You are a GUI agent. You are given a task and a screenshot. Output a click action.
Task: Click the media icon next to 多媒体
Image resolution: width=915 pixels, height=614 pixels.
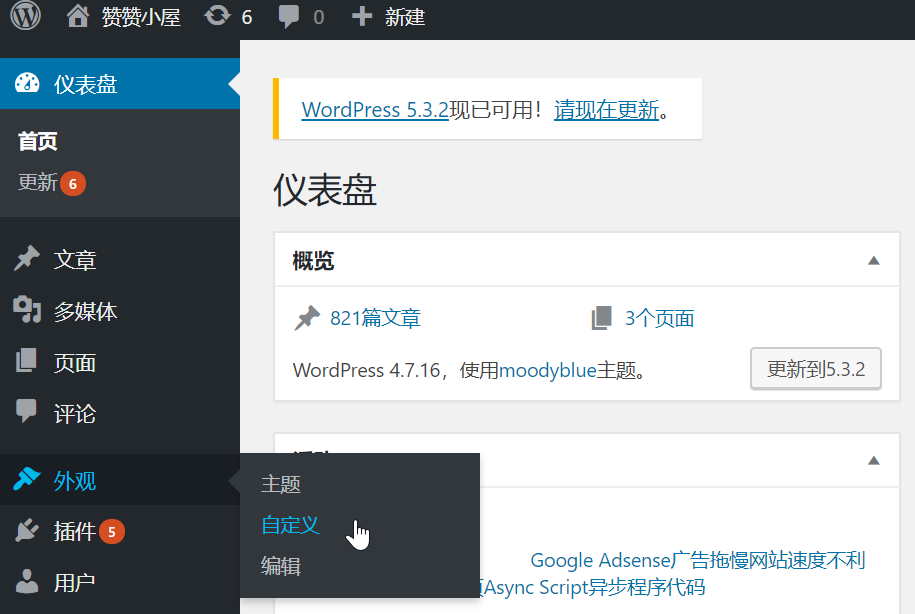pos(27,310)
